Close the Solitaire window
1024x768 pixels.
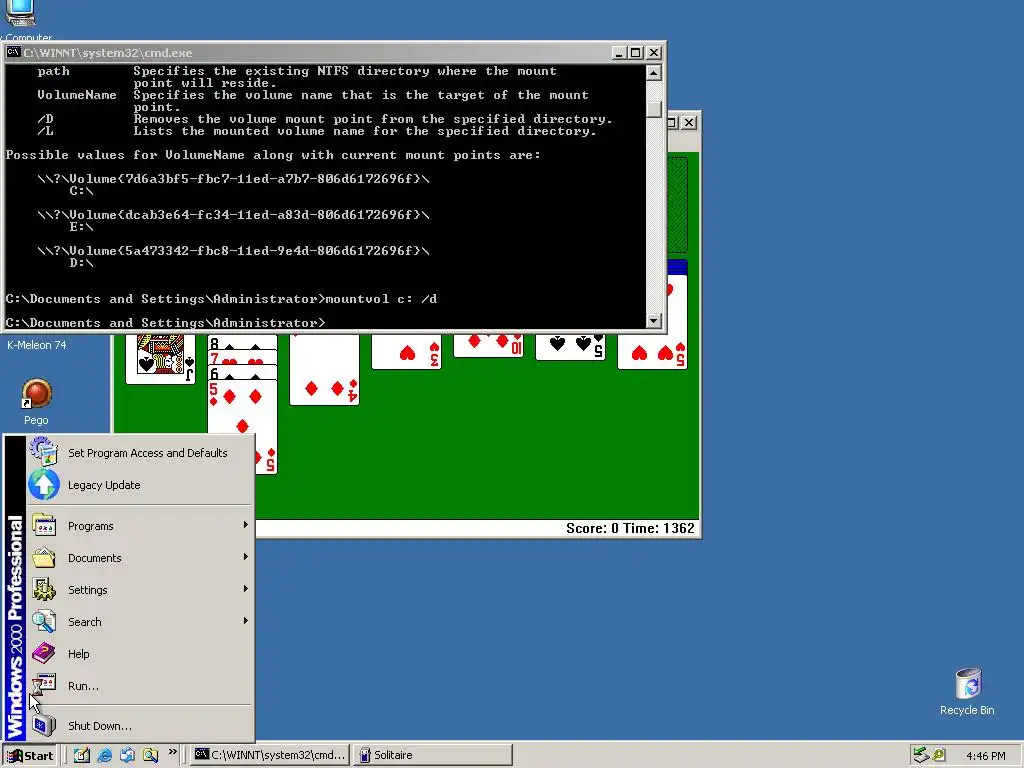(688, 122)
